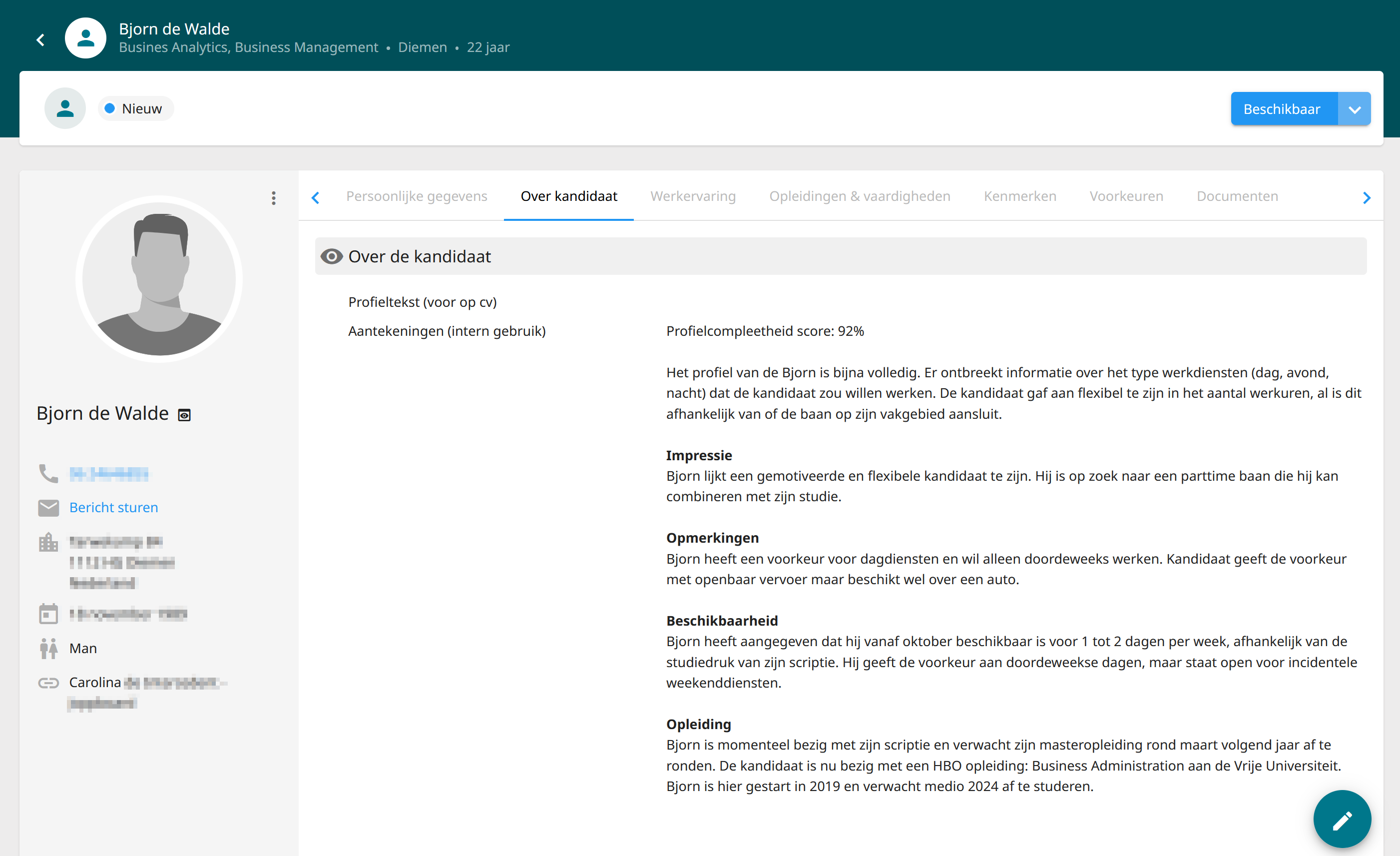
Task: Click the calendar icon in the sidebar
Action: coord(49,613)
